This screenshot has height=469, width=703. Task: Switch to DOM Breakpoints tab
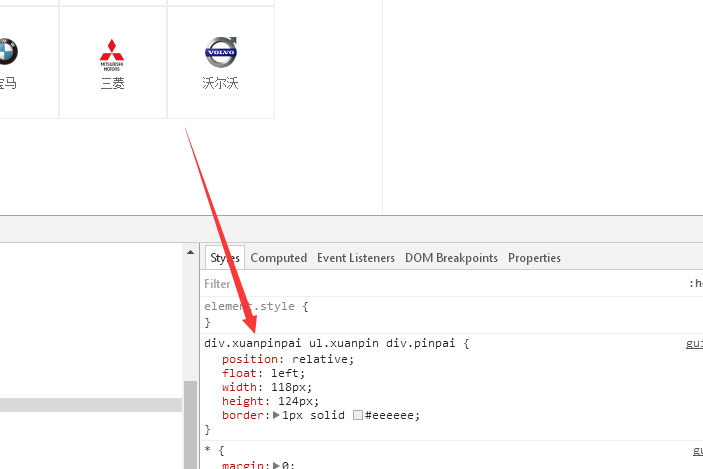[x=451, y=258]
